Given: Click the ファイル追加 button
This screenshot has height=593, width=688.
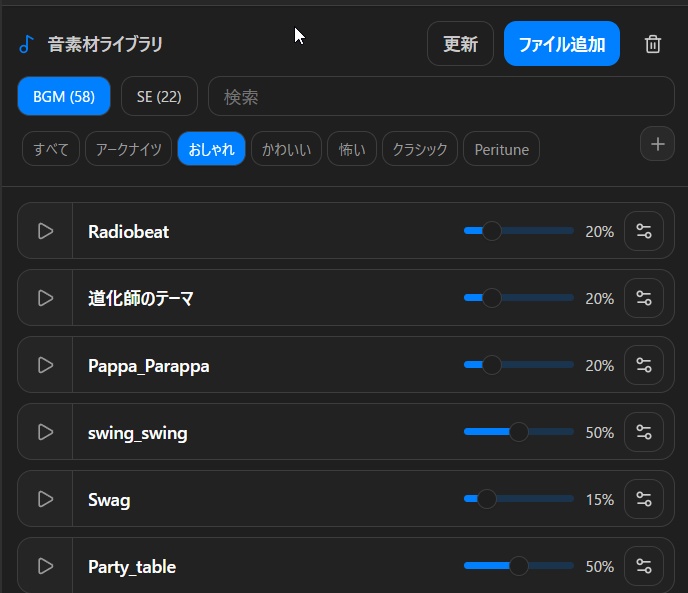Looking at the screenshot, I should coord(561,44).
